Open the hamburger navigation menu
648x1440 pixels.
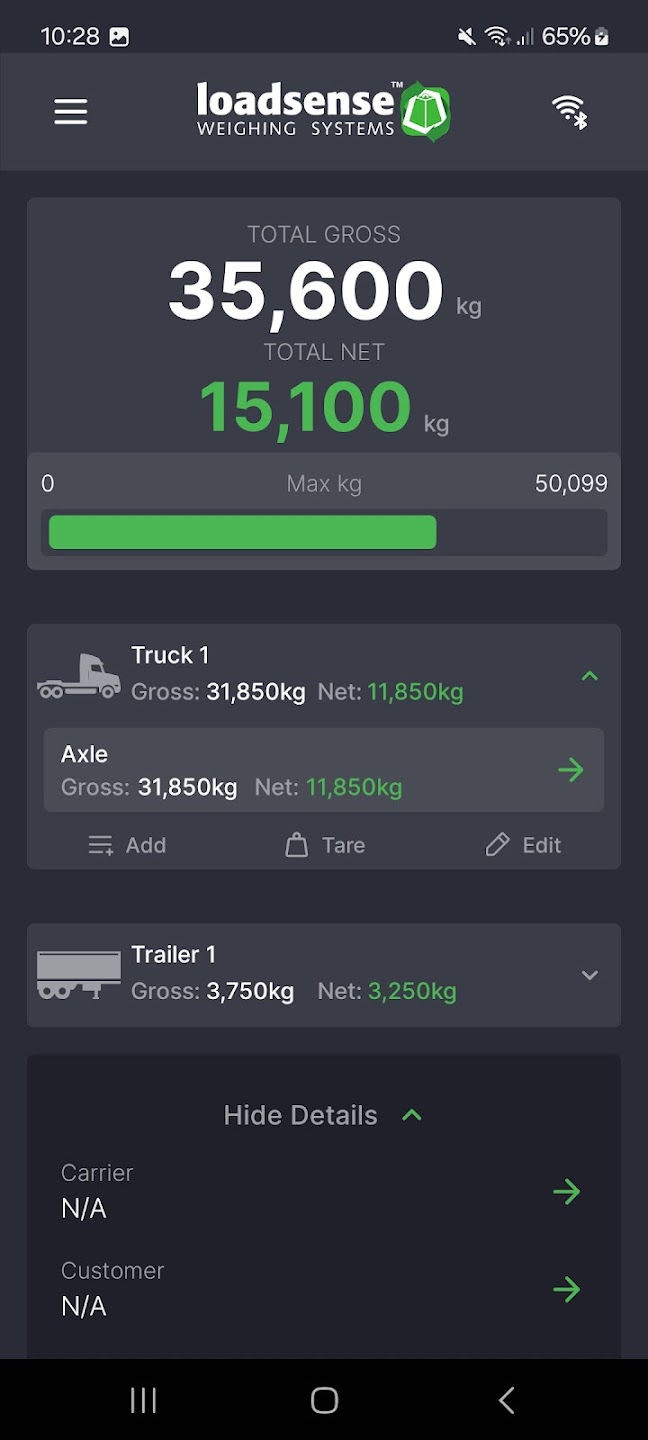[71, 112]
